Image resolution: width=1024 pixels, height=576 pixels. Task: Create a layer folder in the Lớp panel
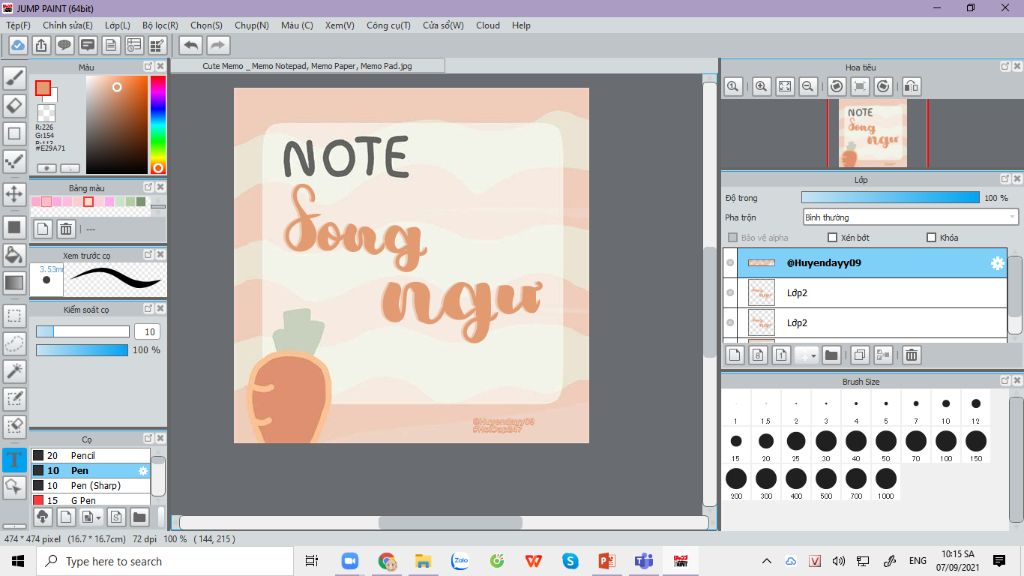[x=831, y=355]
